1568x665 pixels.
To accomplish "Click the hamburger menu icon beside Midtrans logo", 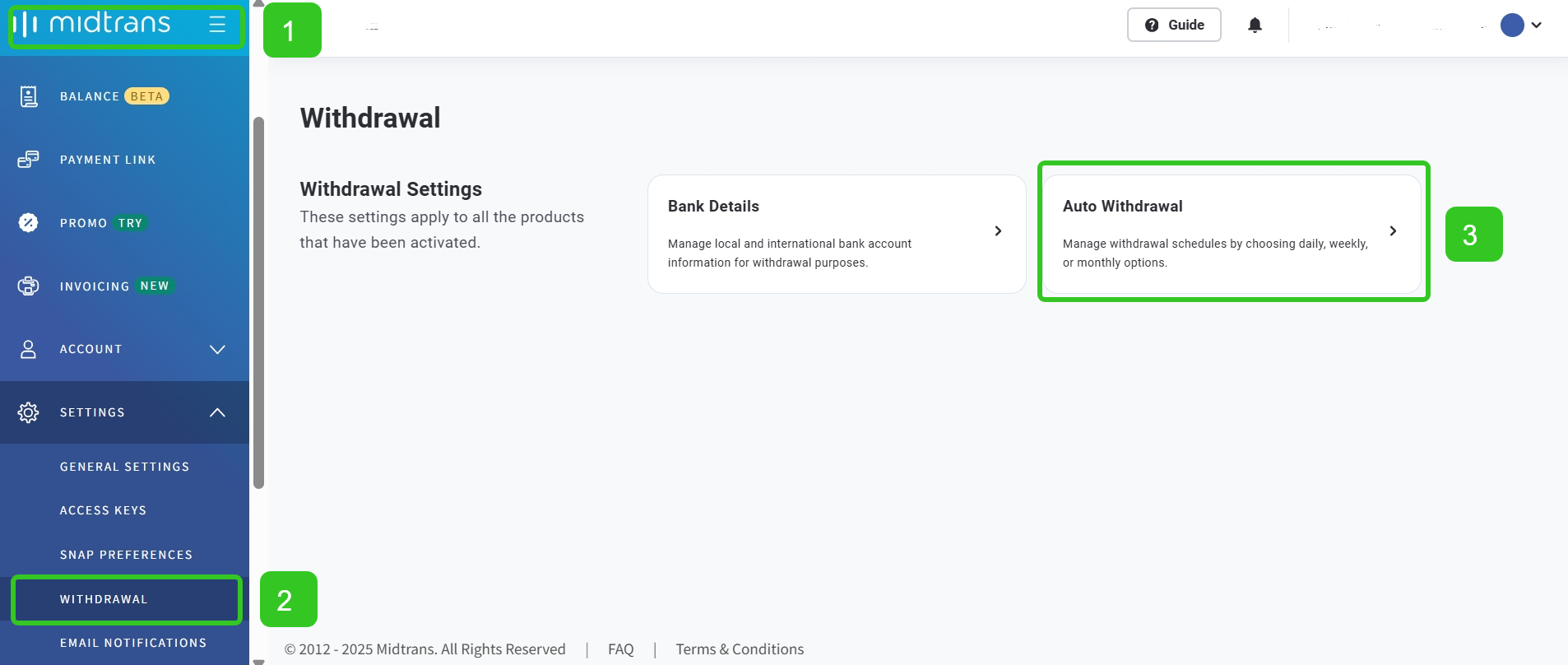I will pyautogui.click(x=217, y=25).
